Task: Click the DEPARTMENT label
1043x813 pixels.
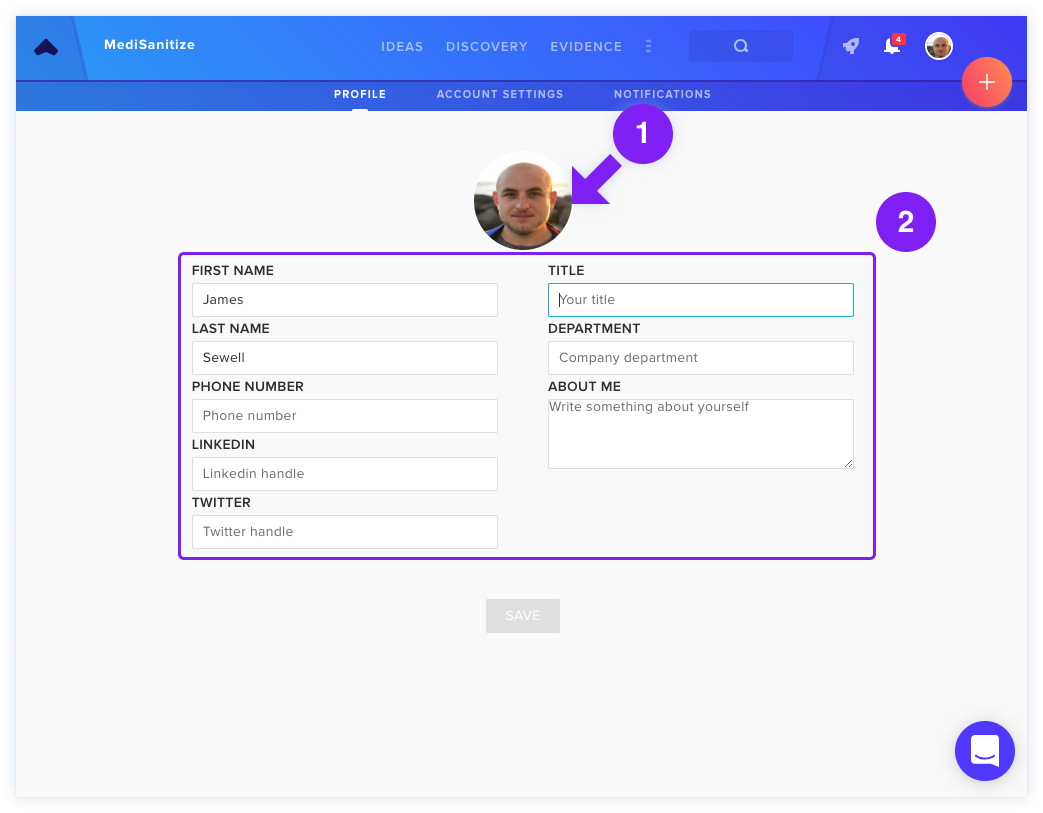Action: click(x=594, y=329)
